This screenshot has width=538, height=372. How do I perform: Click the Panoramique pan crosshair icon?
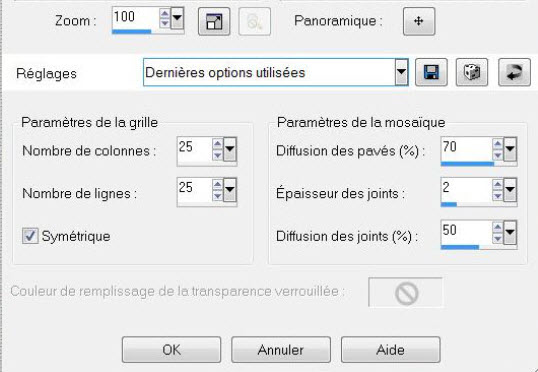pos(419,21)
